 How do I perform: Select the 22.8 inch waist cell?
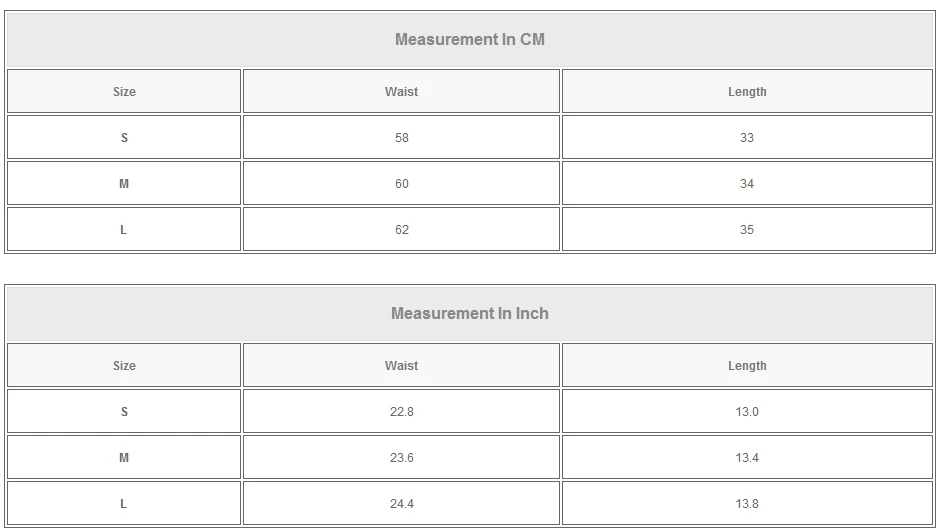[x=401, y=412]
